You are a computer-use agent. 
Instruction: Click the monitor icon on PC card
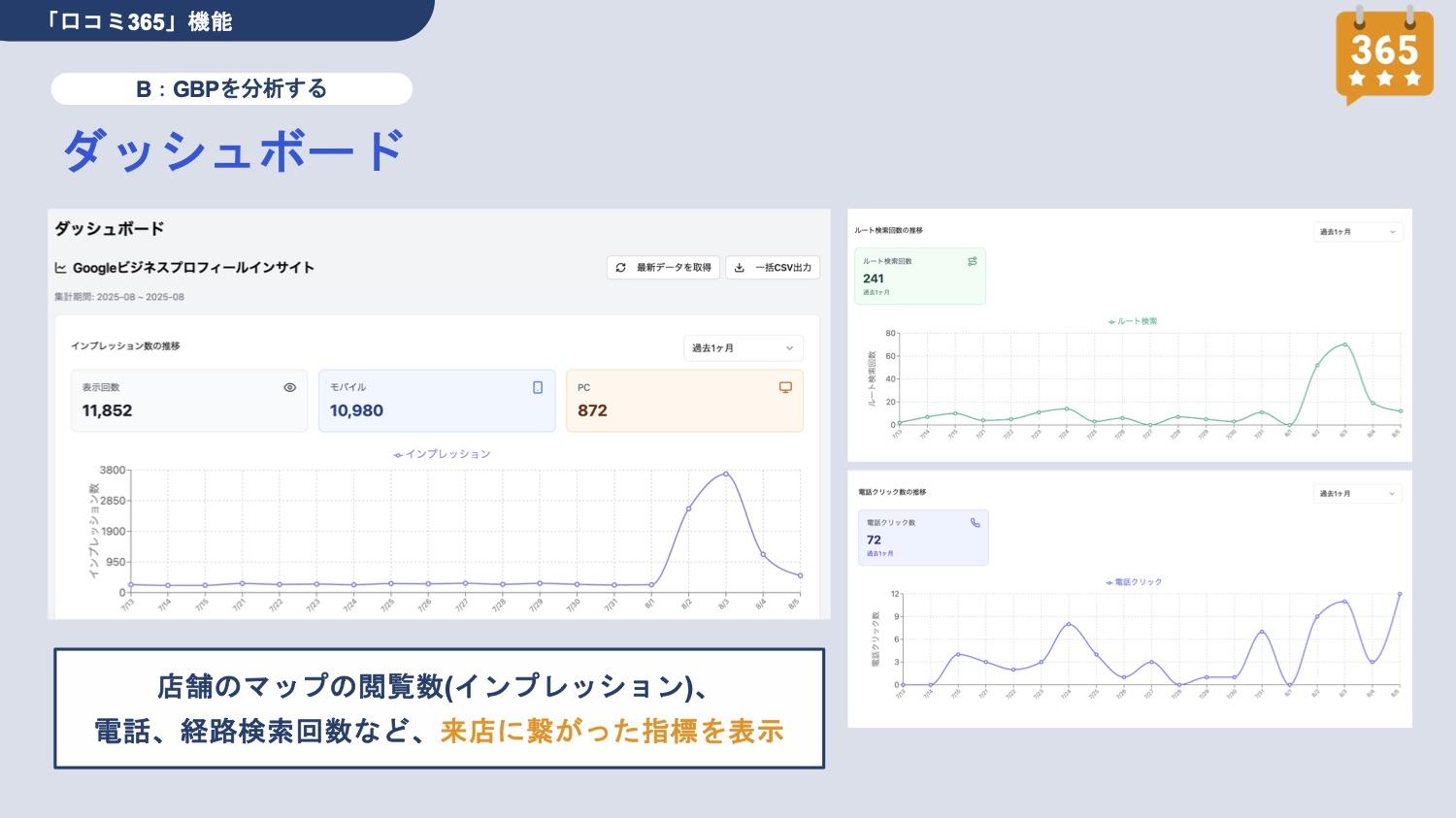pyautogui.click(x=785, y=387)
